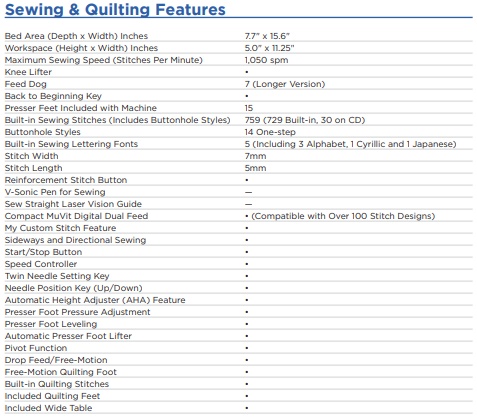The height and width of the screenshot is (420, 477).
Task: Click the Included Wide Table label
Action: 48,408
